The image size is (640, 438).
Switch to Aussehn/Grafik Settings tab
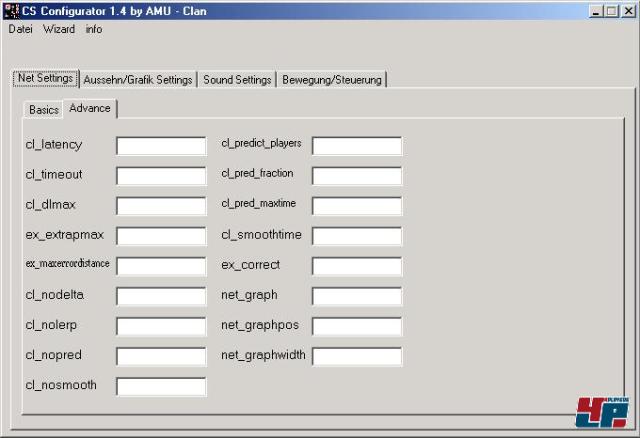pyautogui.click(x=138, y=80)
